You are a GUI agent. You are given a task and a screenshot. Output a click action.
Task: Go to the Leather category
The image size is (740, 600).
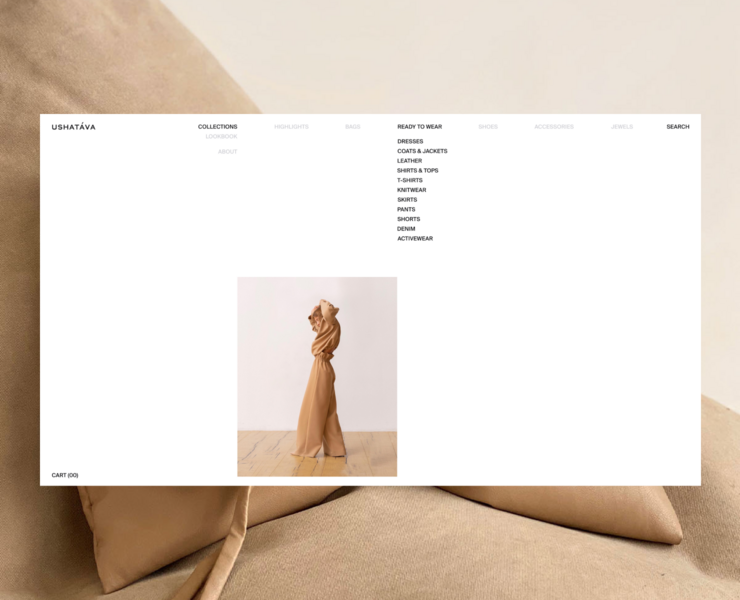(410, 161)
